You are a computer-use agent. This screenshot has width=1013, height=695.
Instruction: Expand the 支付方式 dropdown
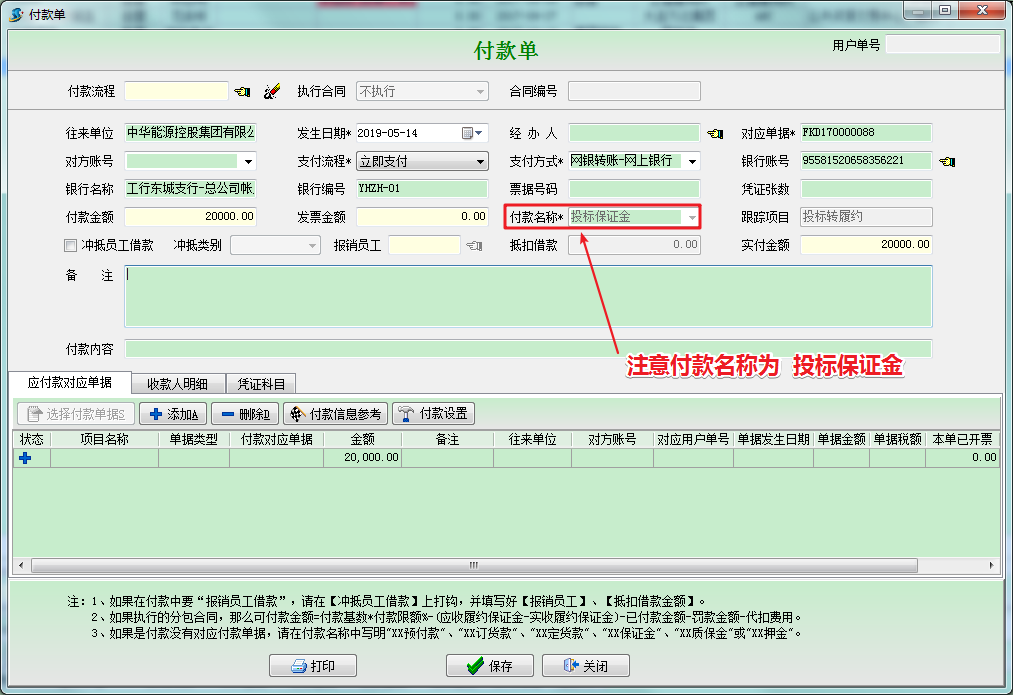coord(691,161)
